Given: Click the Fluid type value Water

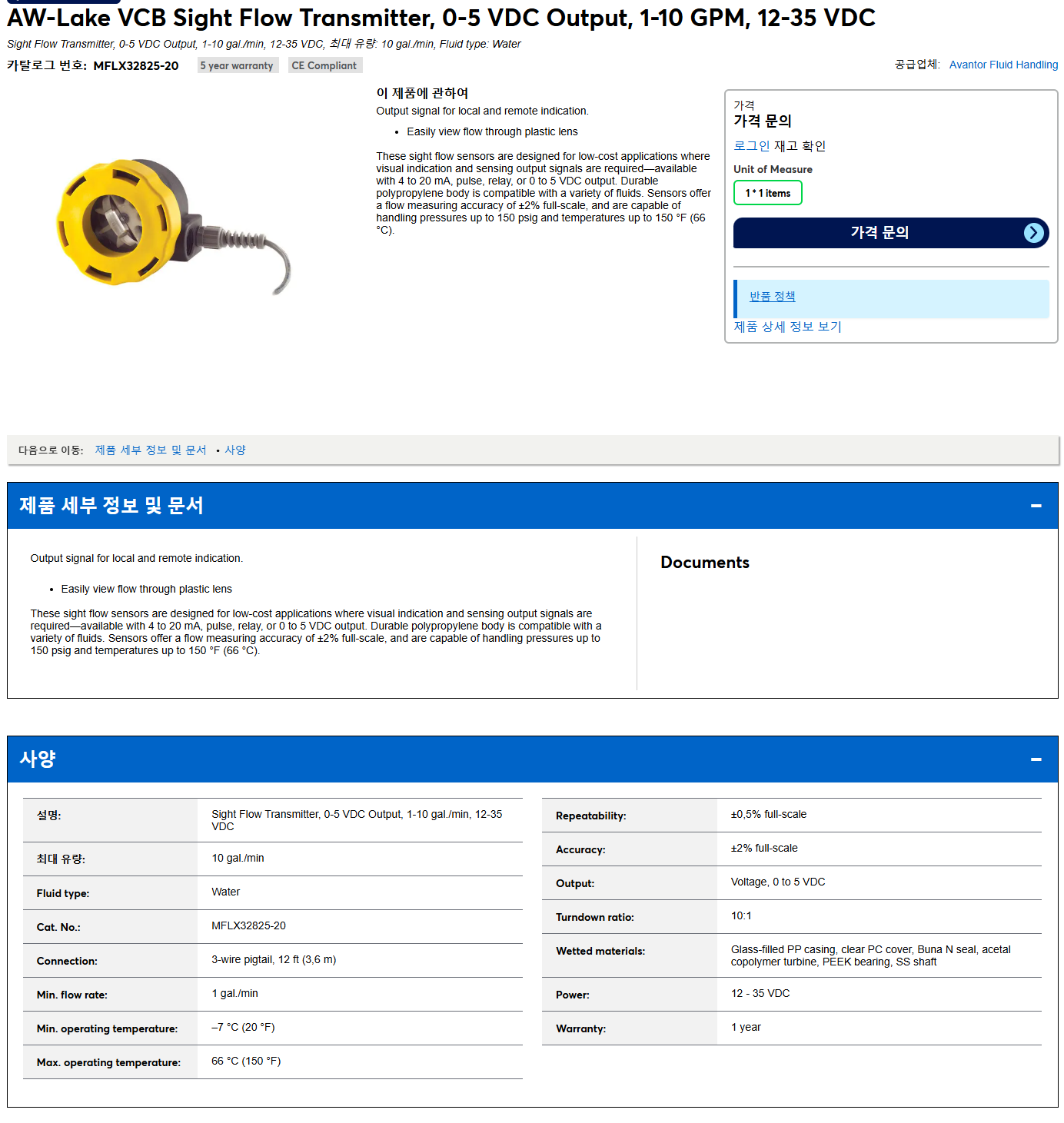Looking at the screenshot, I should (226, 892).
